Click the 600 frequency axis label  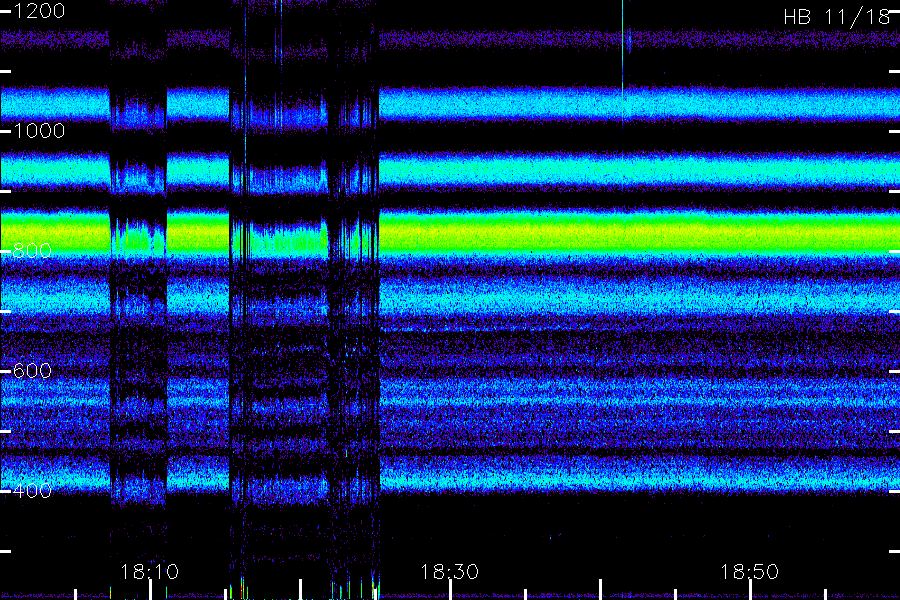[32, 371]
